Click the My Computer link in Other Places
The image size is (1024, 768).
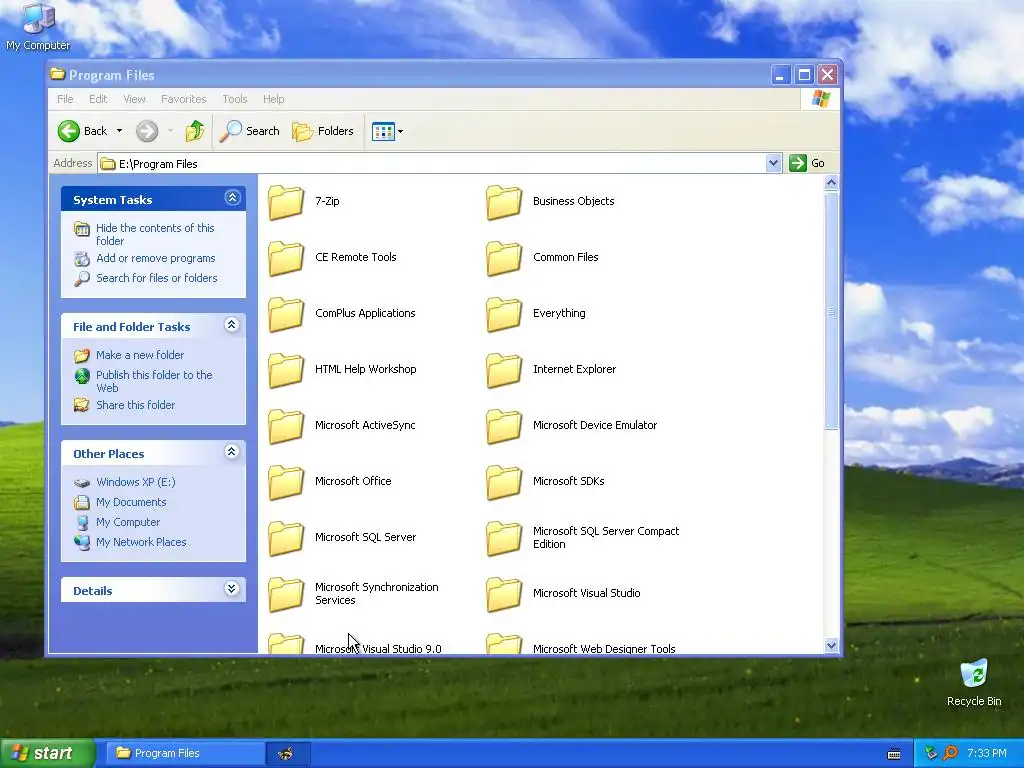(128, 522)
